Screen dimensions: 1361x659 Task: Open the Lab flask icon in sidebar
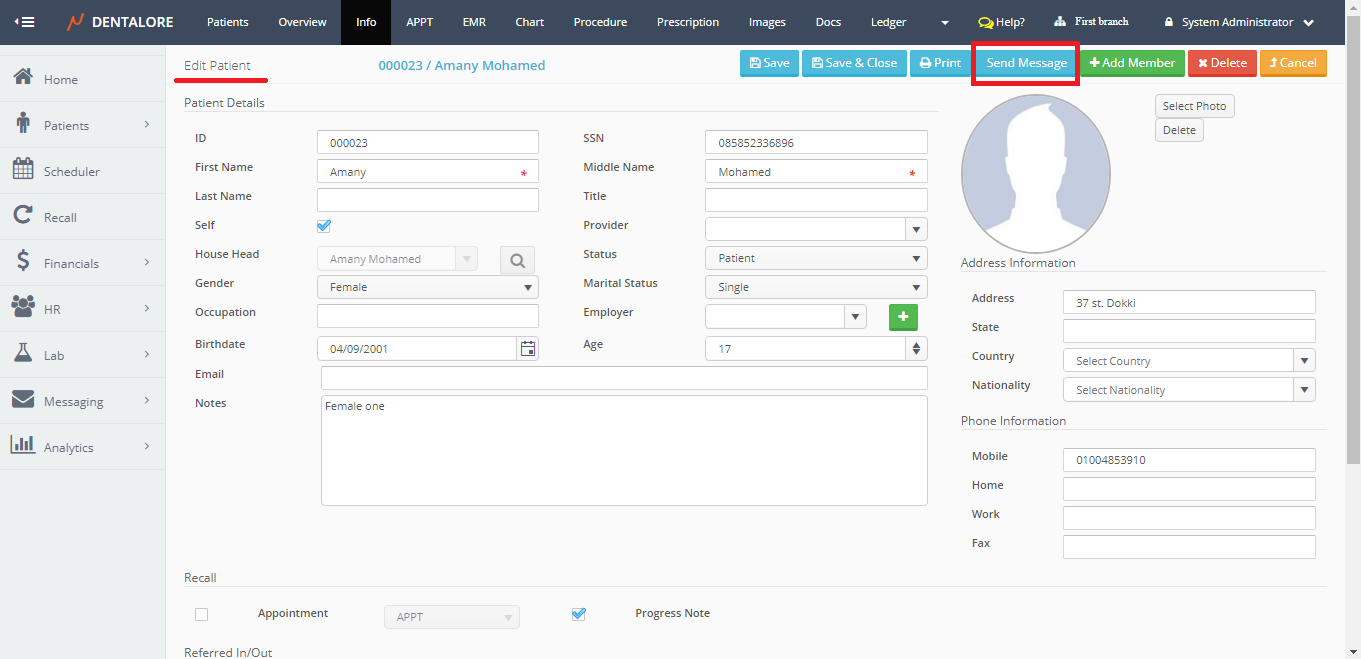tap(23, 354)
